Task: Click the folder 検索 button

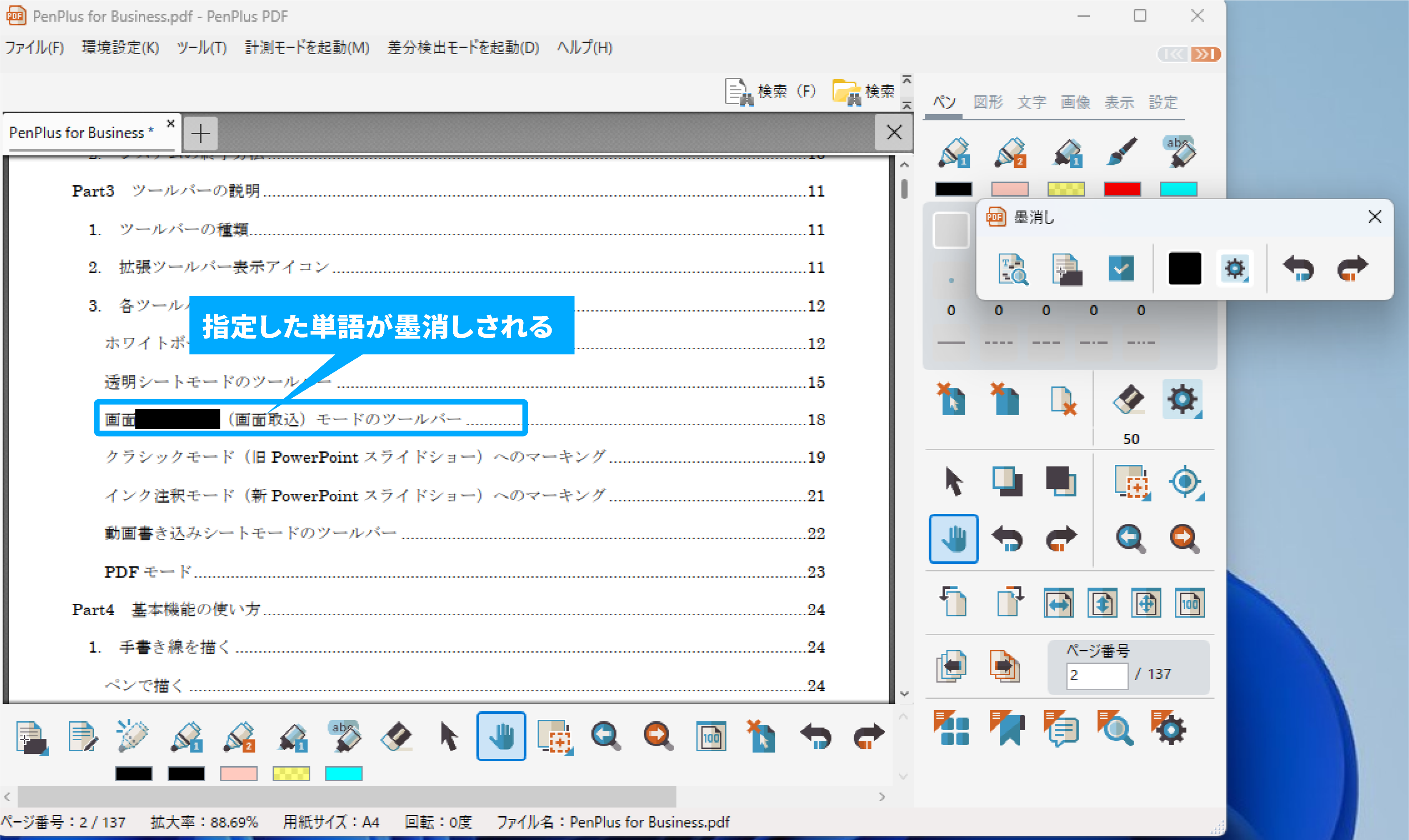Action: [863, 92]
